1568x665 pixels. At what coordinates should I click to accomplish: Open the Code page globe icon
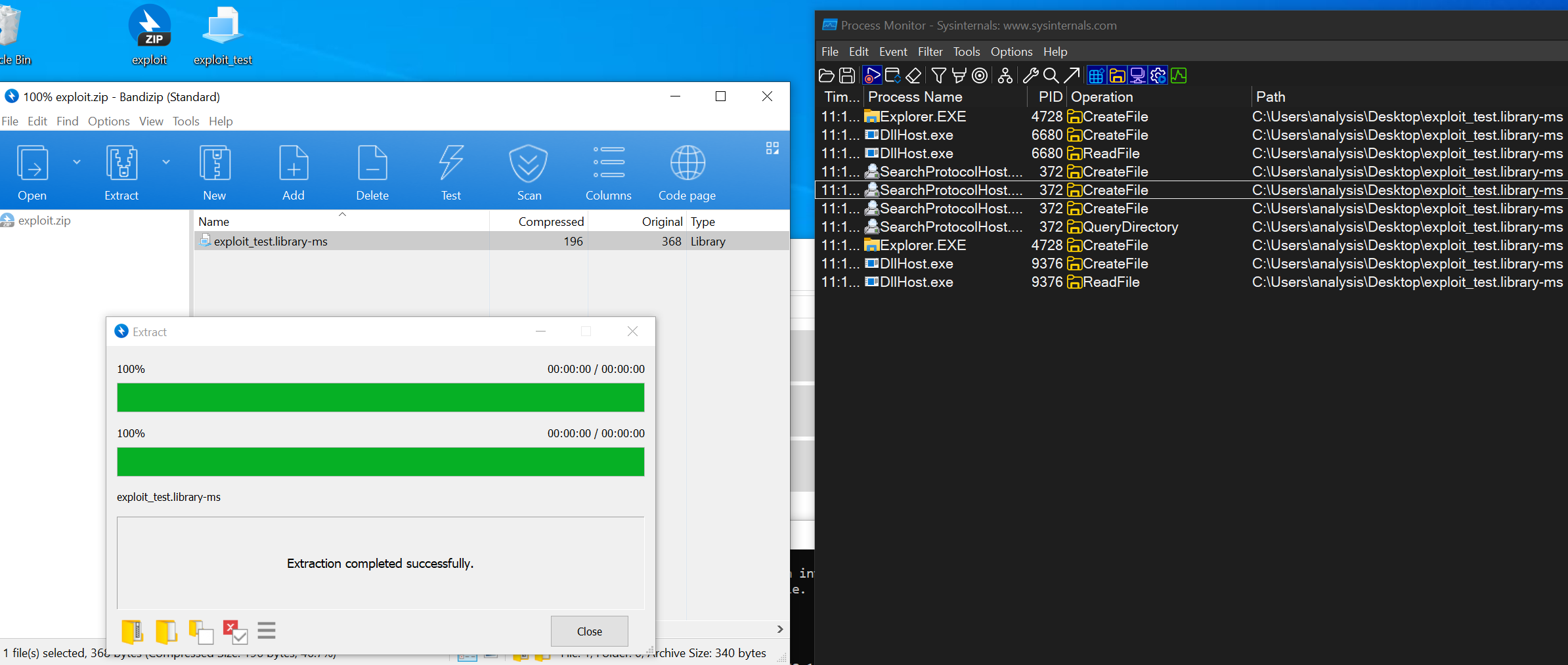pos(687,163)
